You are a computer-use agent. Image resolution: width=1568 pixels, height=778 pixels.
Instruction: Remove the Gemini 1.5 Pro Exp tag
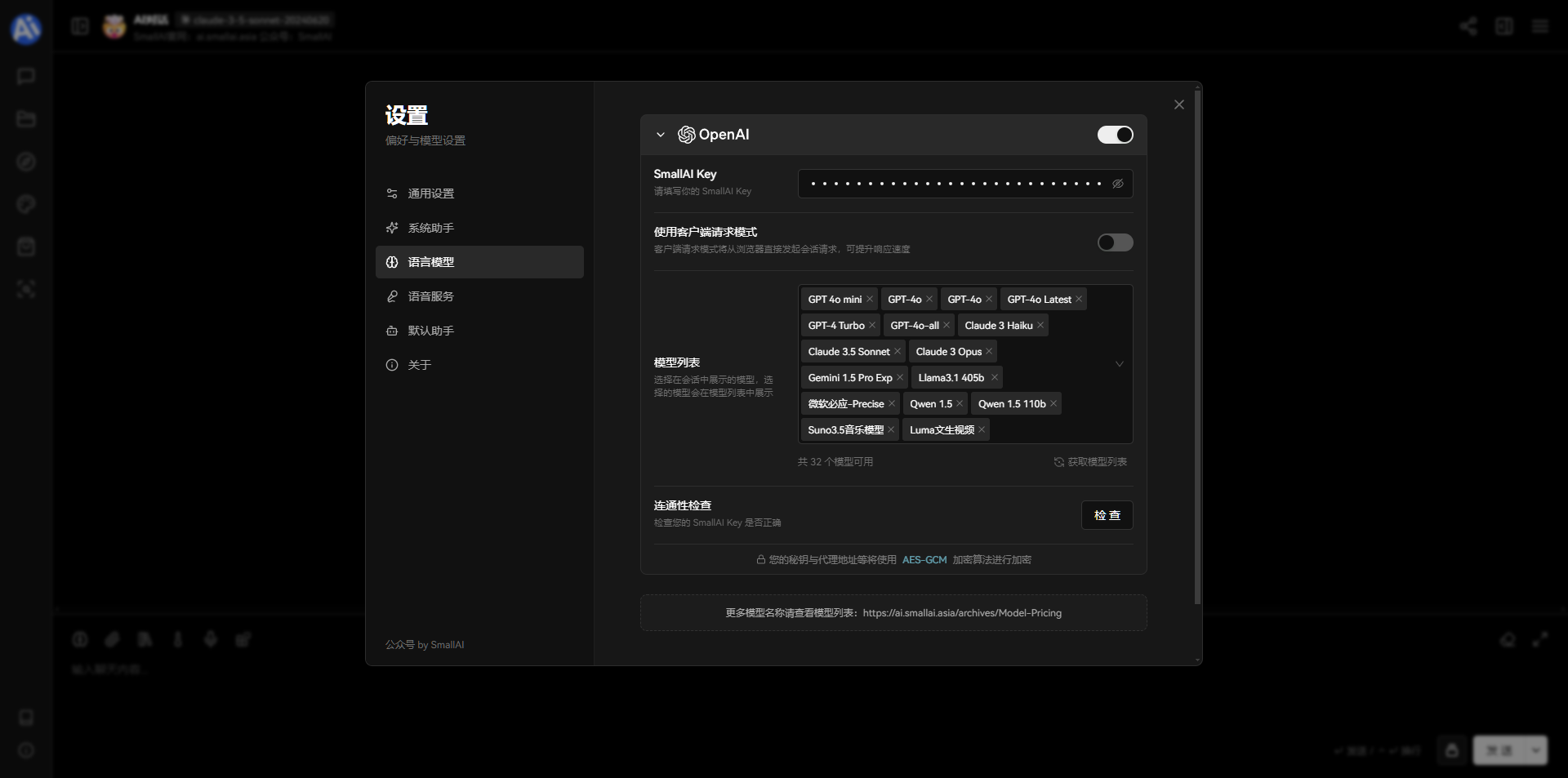click(x=900, y=378)
